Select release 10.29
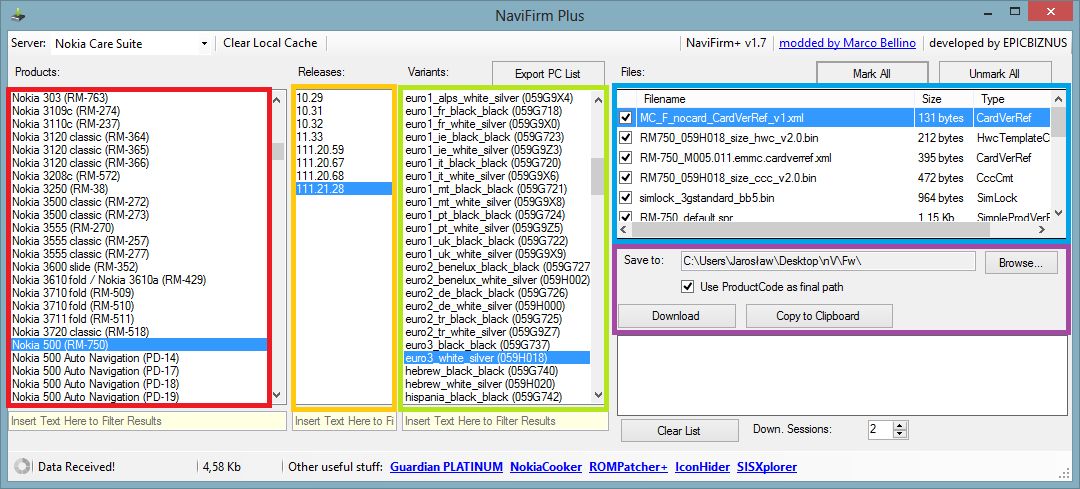 pos(344,98)
